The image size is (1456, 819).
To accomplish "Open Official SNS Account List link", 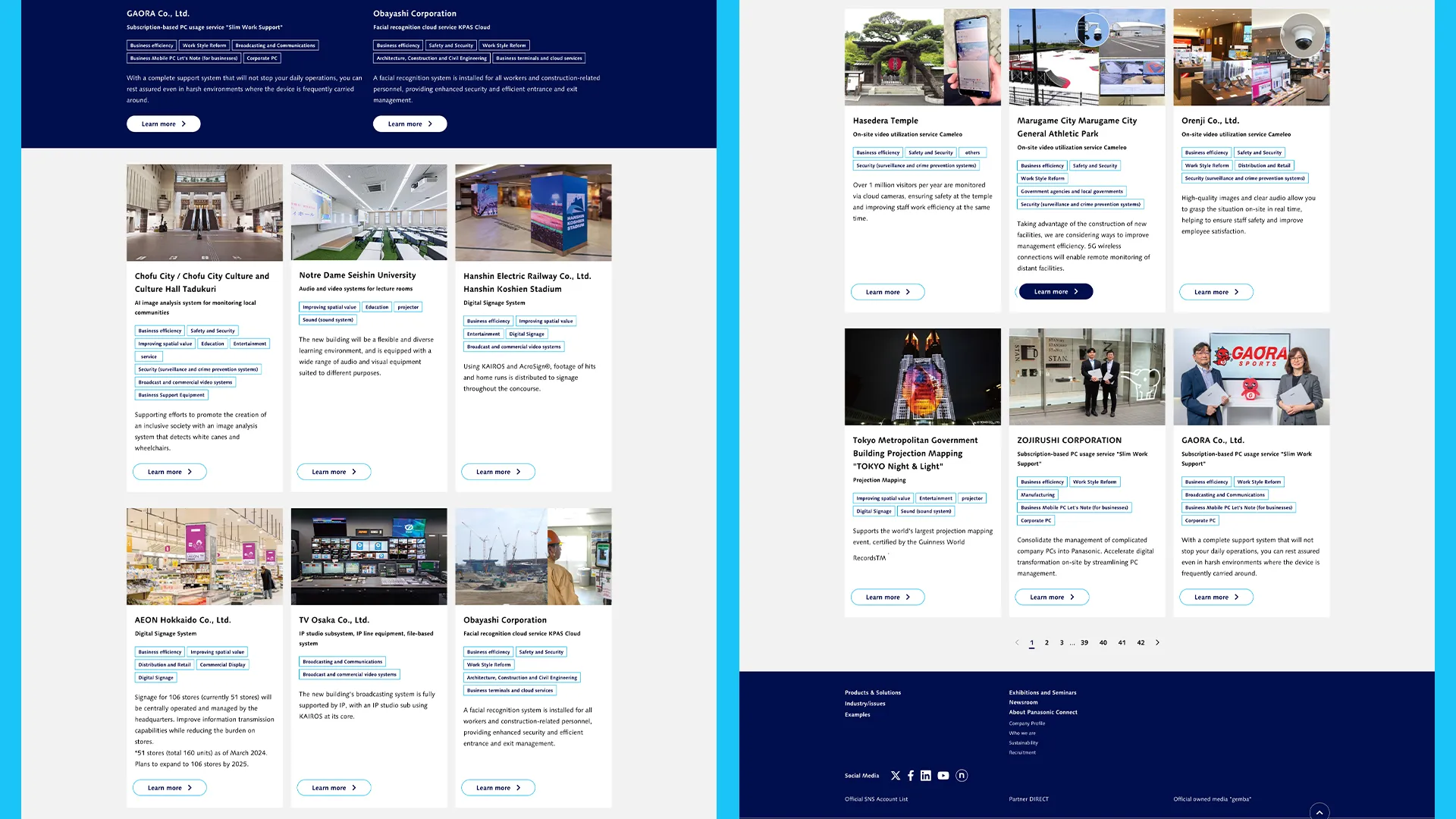I will tap(876, 799).
